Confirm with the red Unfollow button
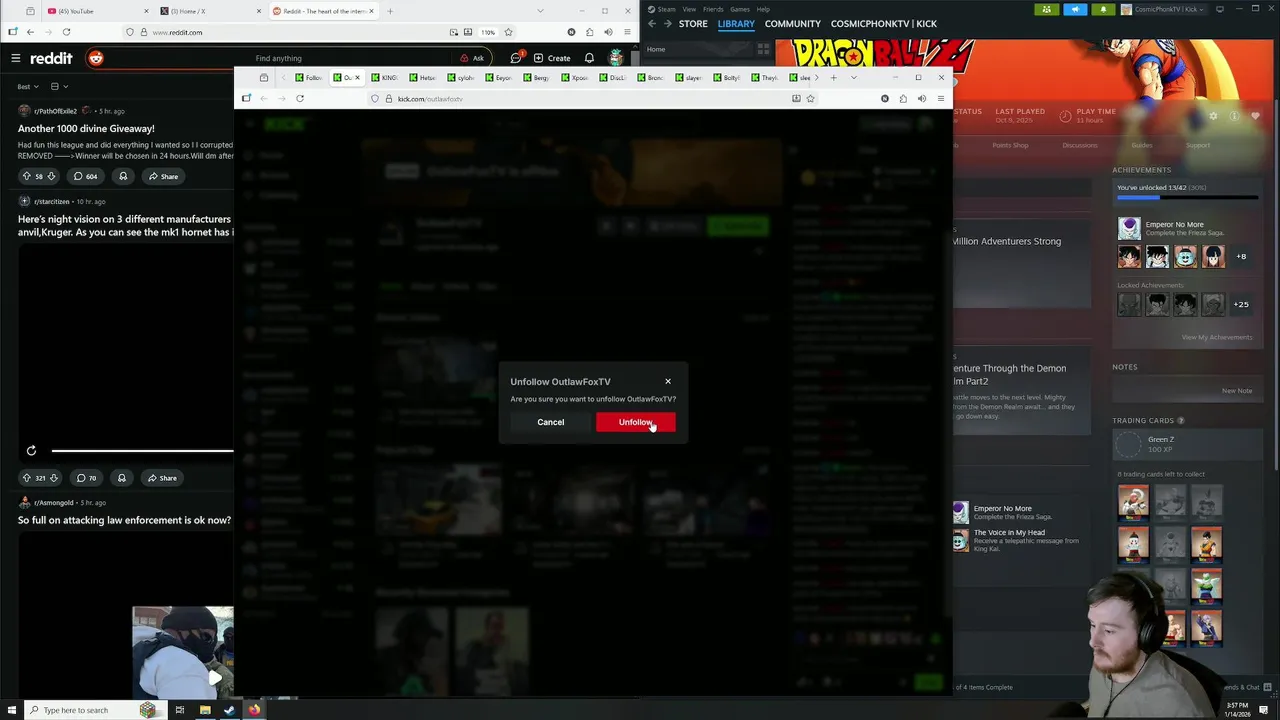Image resolution: width=1280 pixels, height=720 pixels. (x=635, y=422)
